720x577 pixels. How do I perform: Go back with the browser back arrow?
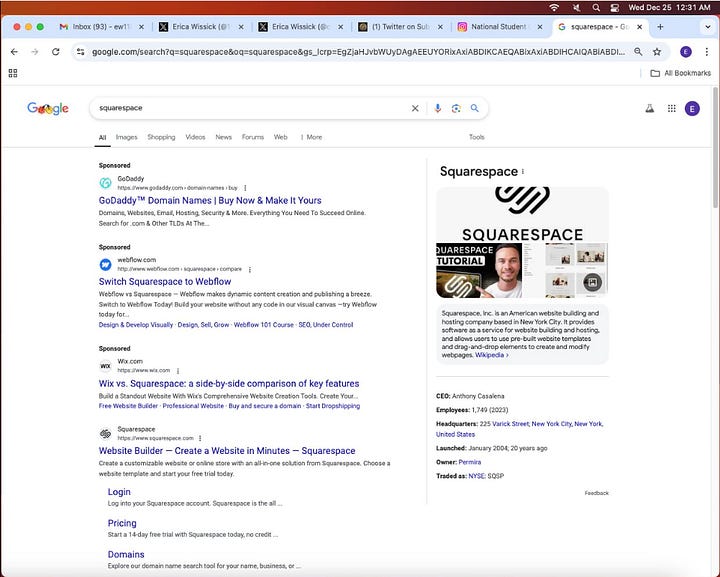(x=14, y=52)
